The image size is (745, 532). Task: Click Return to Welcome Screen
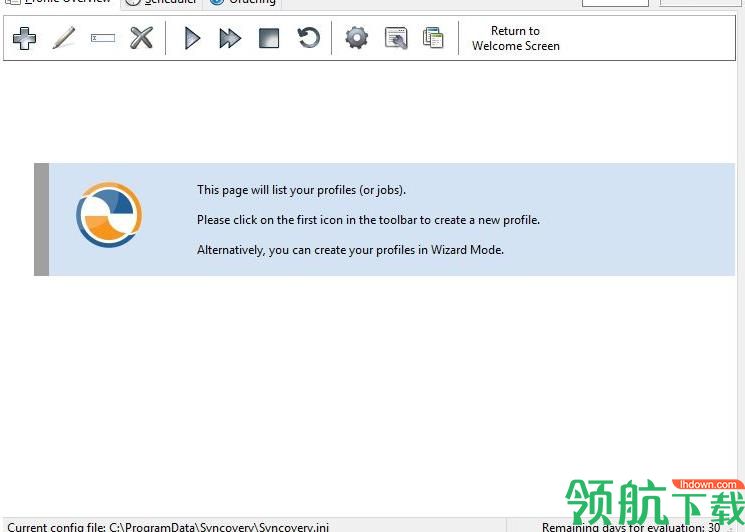tap(516, 38)
